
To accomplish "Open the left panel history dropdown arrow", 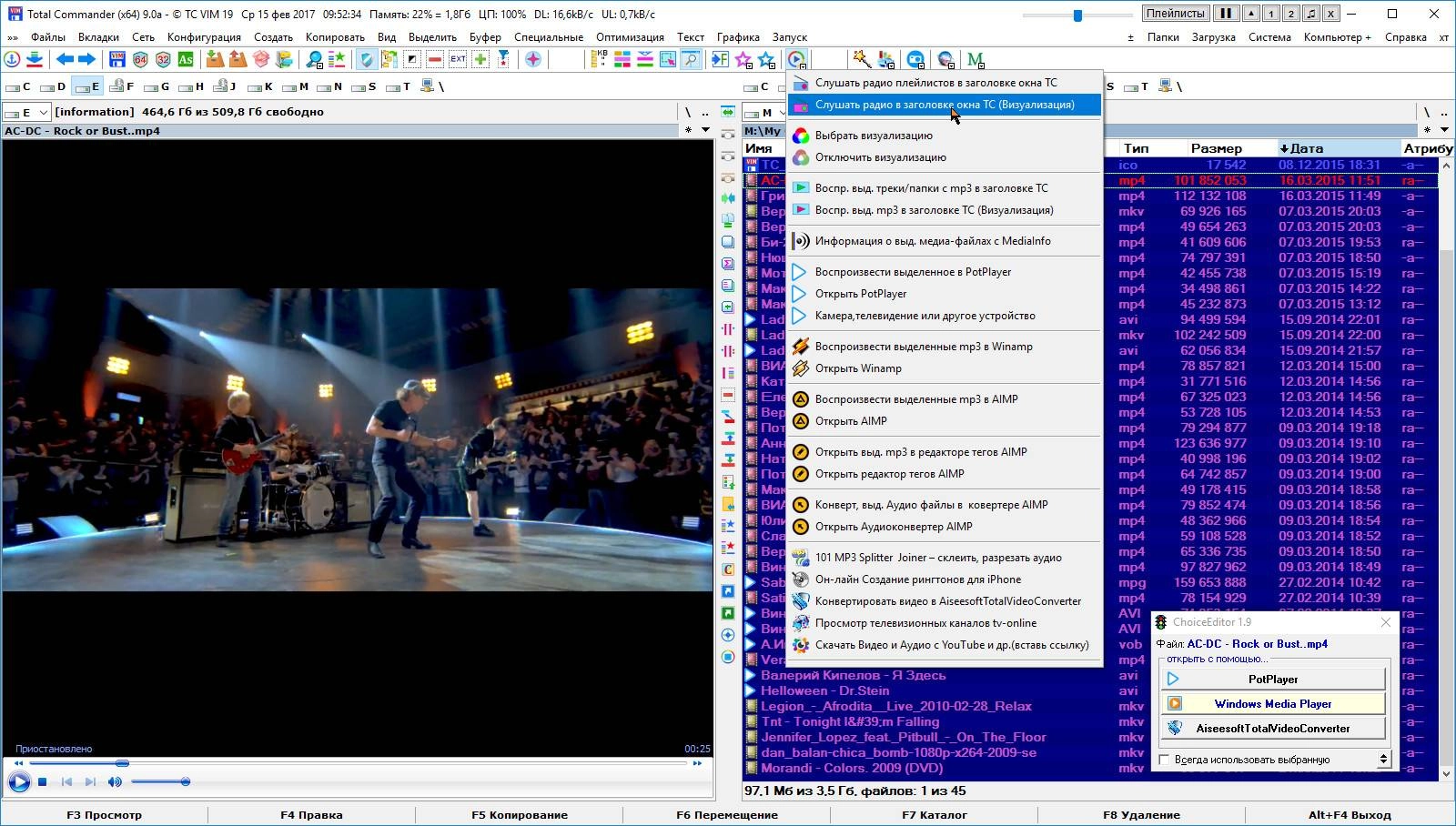I will (705, 130).
